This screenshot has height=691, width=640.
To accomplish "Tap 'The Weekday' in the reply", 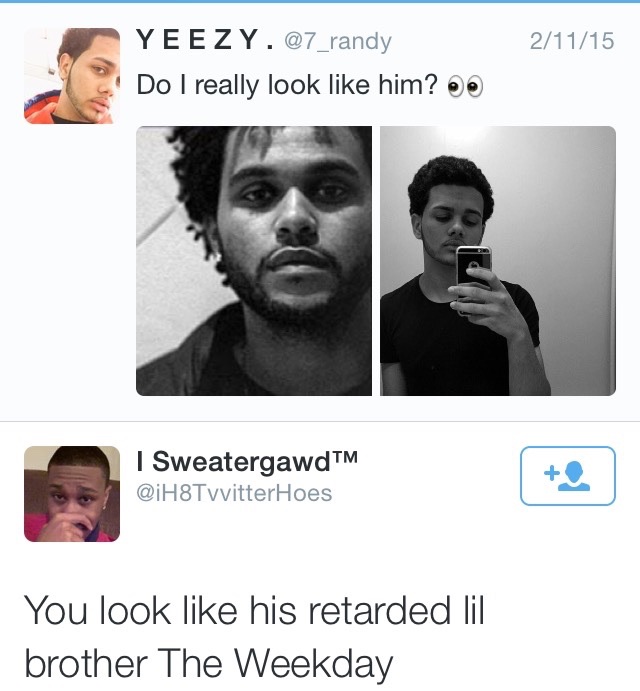I will pos(275,664).
